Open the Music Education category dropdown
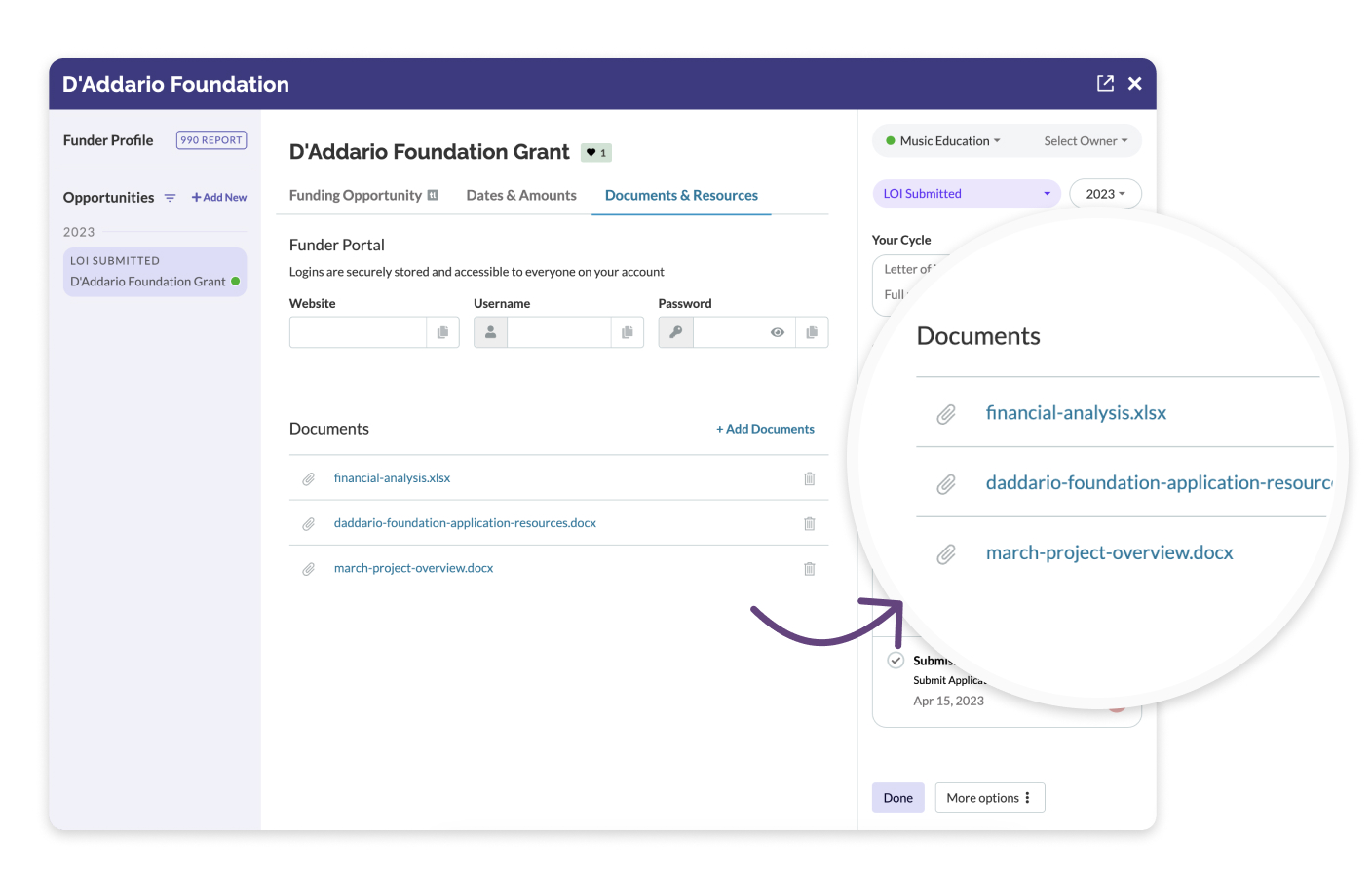The image size is (1372, 873). (x=943, y=141)
